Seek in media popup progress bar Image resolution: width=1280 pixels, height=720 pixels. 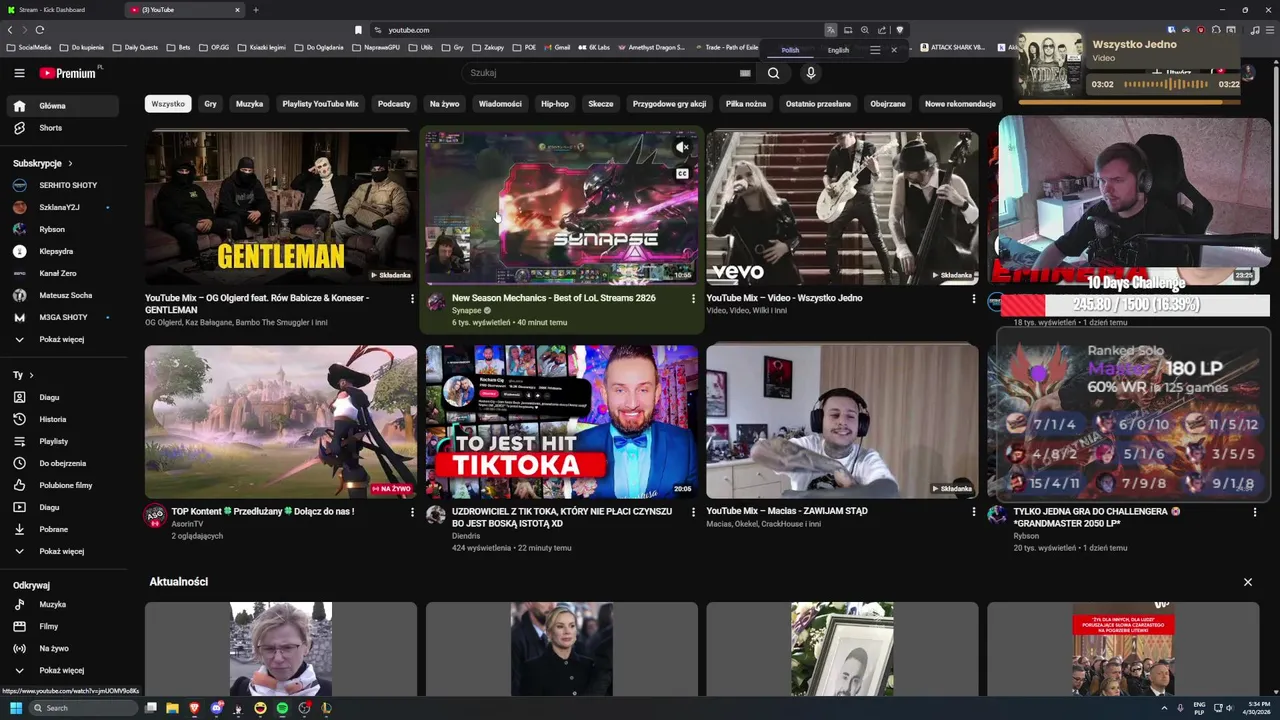click(x=1128, y=101)
